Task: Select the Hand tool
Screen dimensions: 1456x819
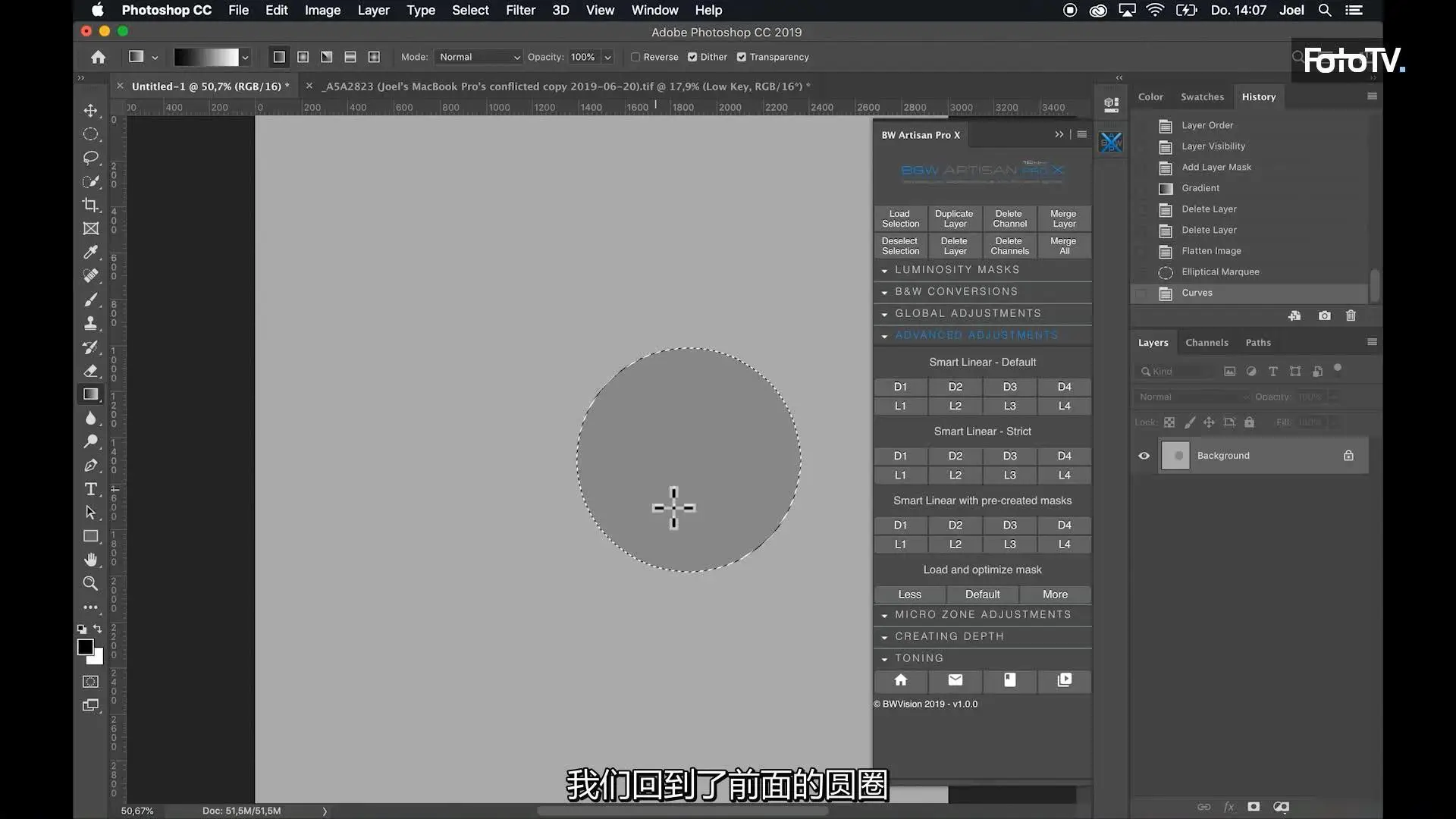Action: coord(90,560)
